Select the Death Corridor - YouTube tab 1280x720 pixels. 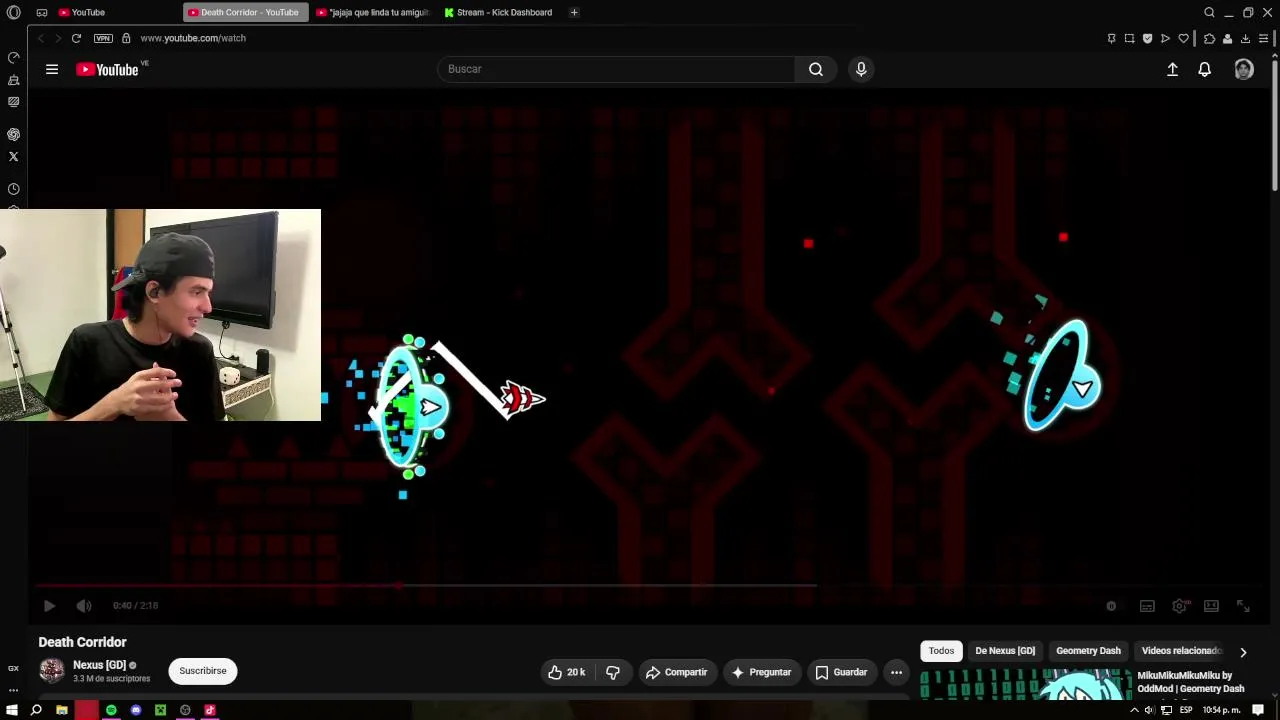coord(246,12)
